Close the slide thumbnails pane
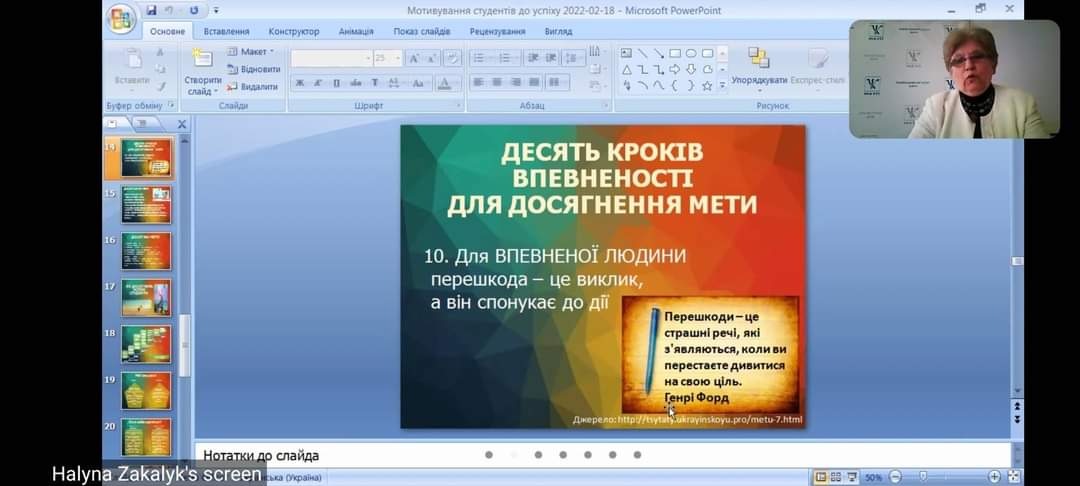Viewport: 1080px width, 486px height. 182,124
